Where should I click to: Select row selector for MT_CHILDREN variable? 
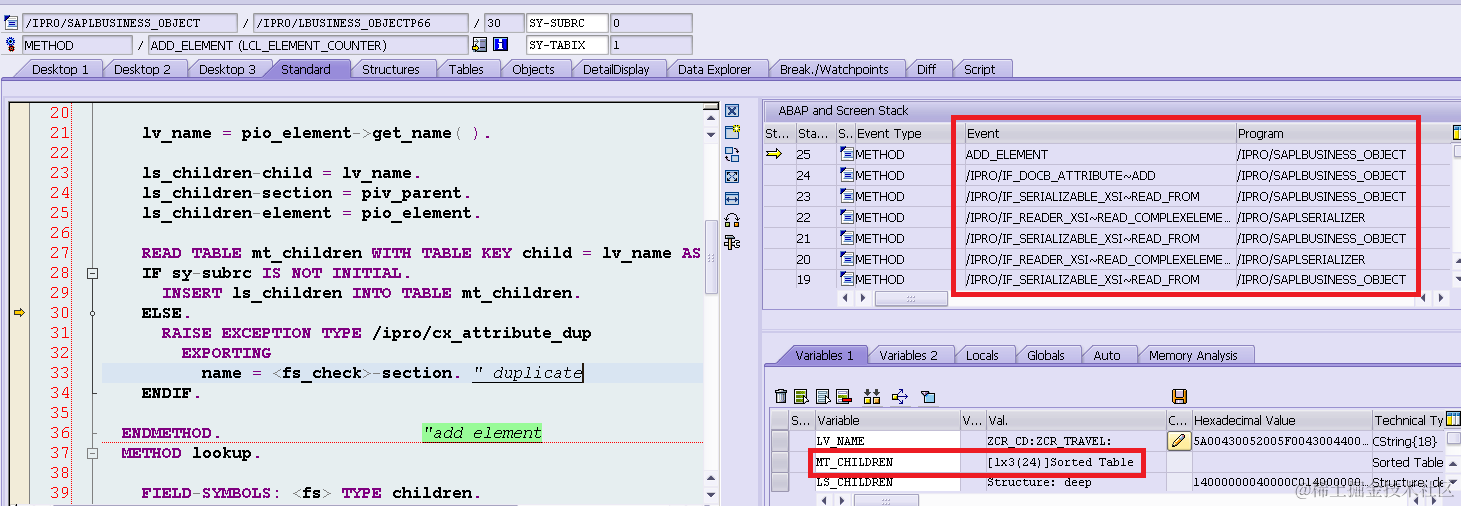(780, 462)
